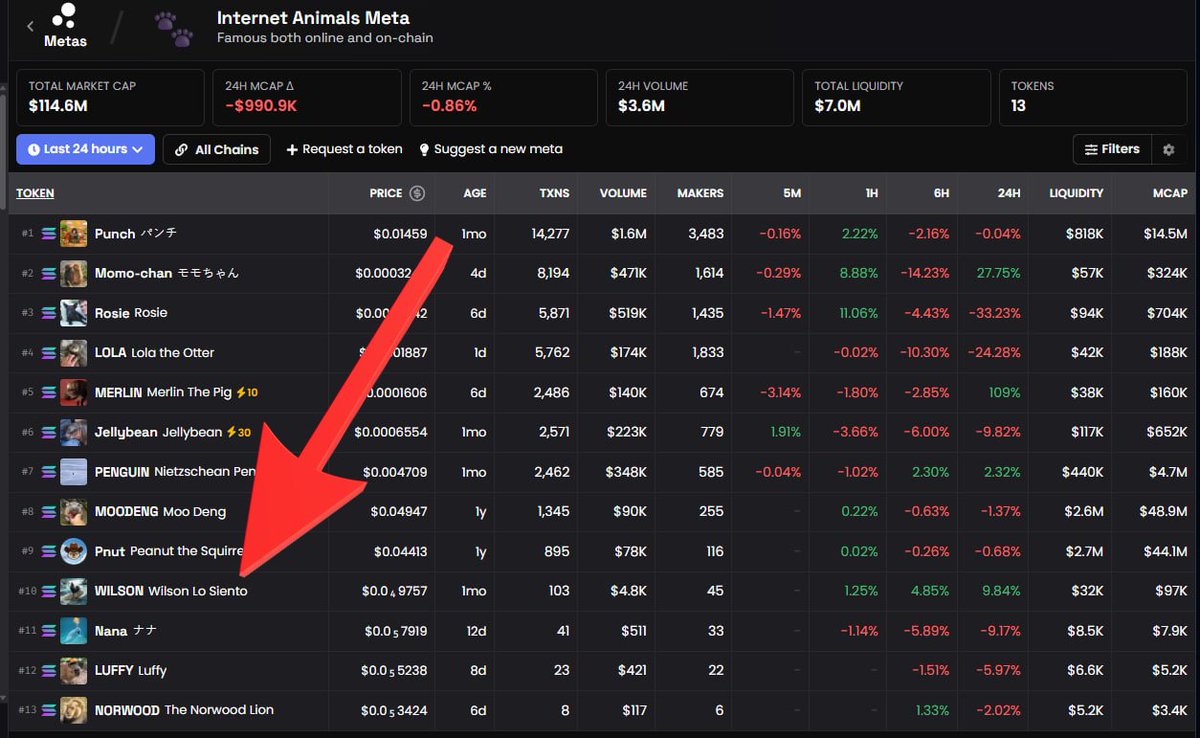Click the Rosie token avatar

point(73,313)
